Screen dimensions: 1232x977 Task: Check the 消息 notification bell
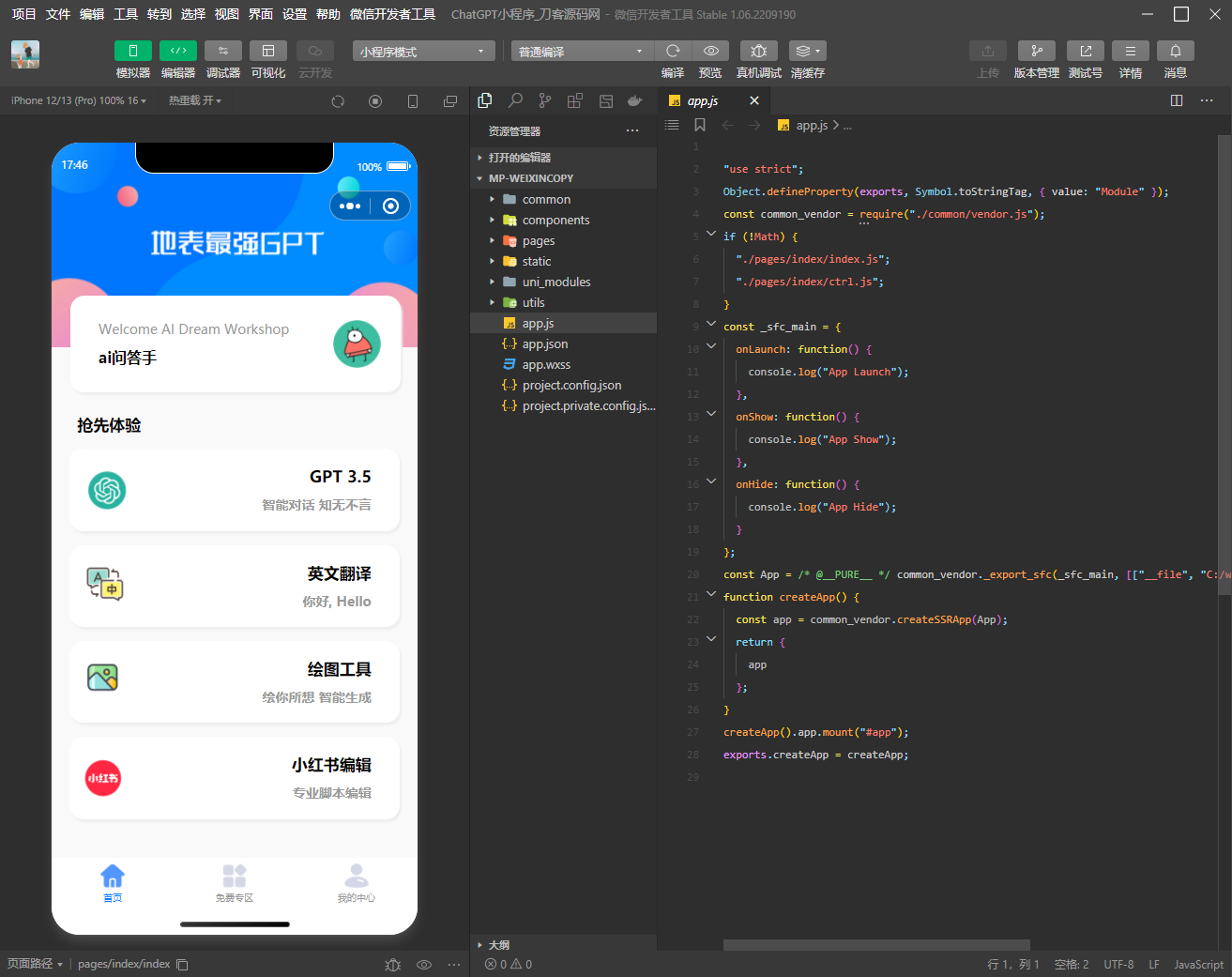[x=1175, y=50]
